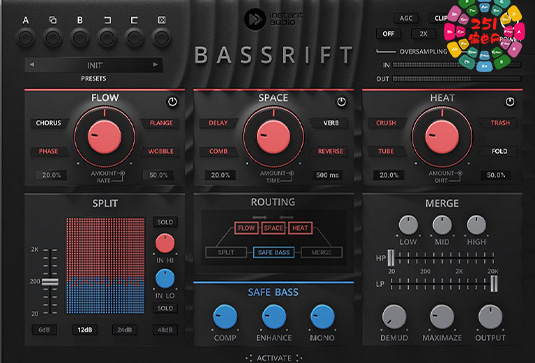Select TUBE mode in the HEAT section
535x363 pixels.
point(386,151)
